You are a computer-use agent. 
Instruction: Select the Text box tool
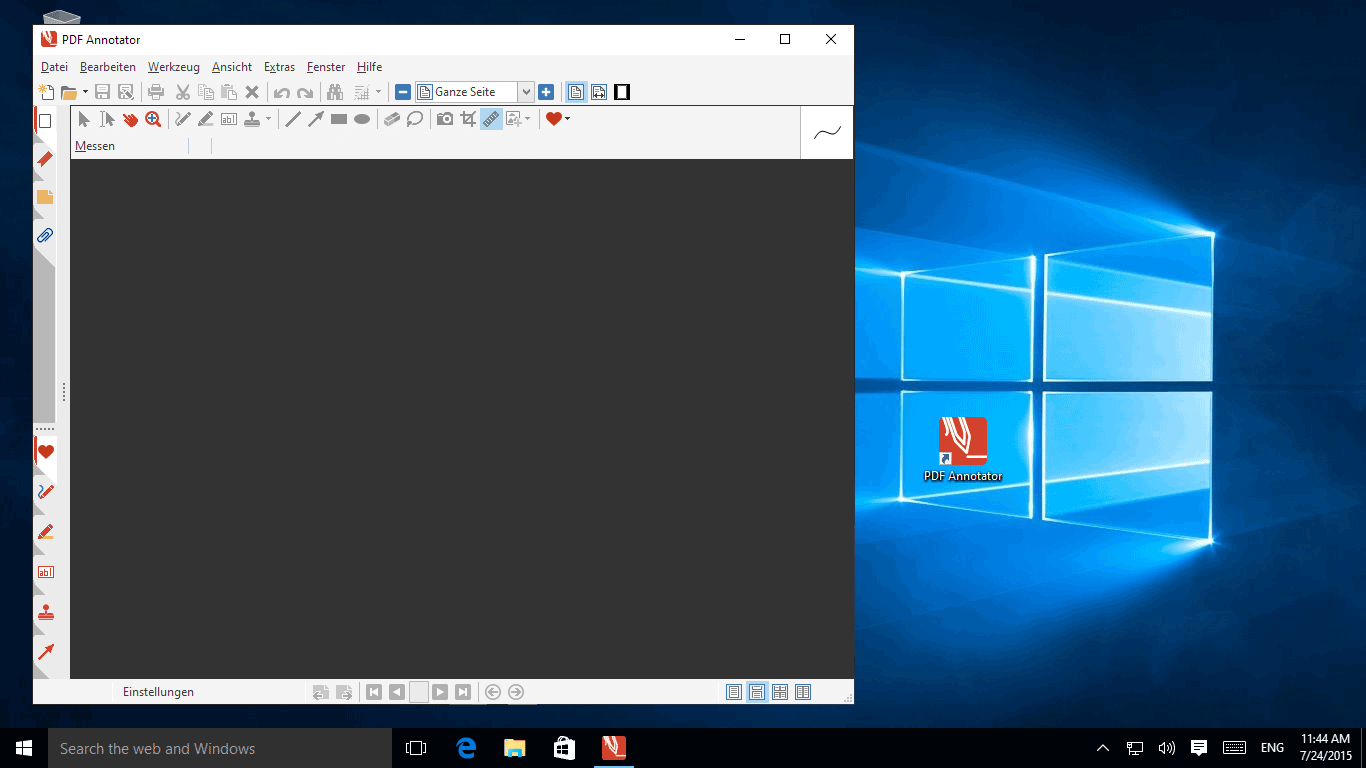tap(229, 119)
